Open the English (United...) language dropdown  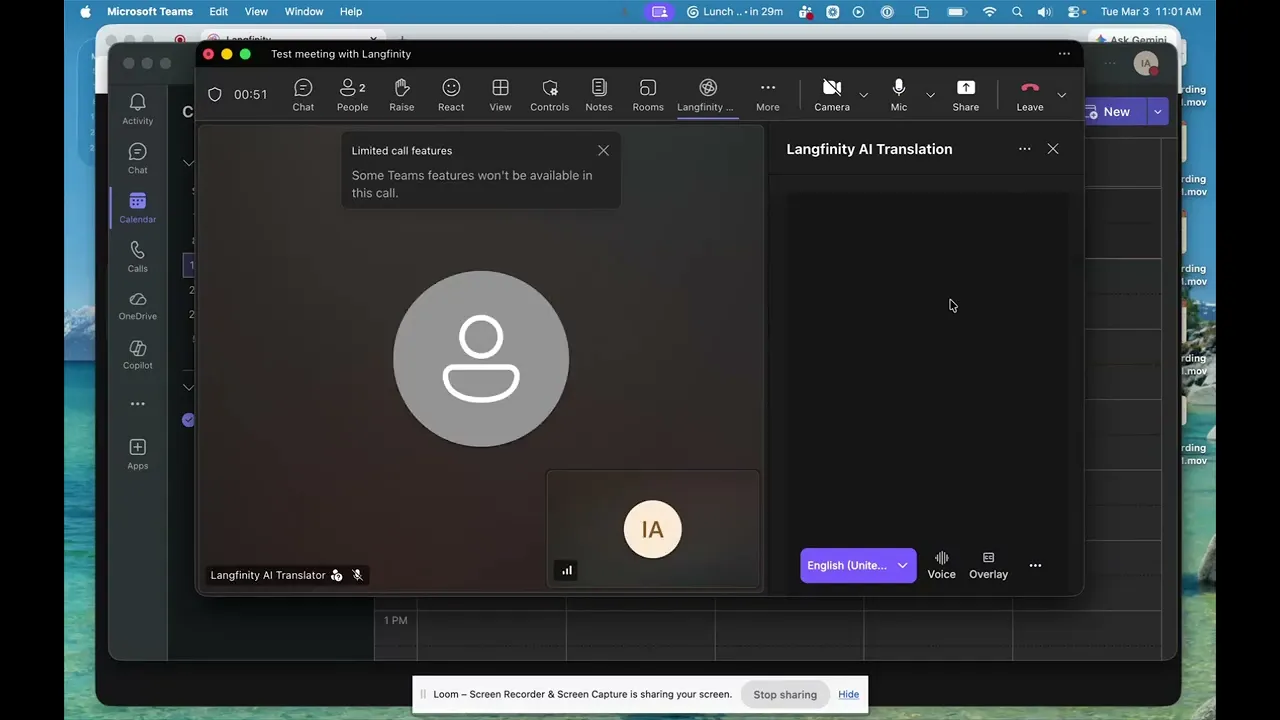(858, 565)
